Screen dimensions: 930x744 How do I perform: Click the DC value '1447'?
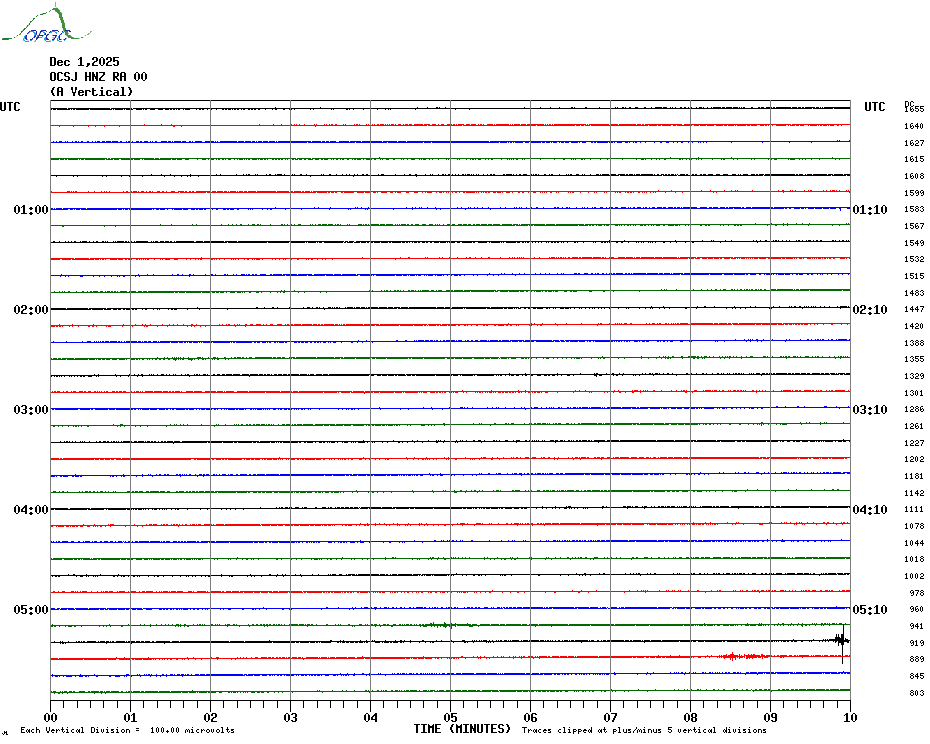pos(914,310)
